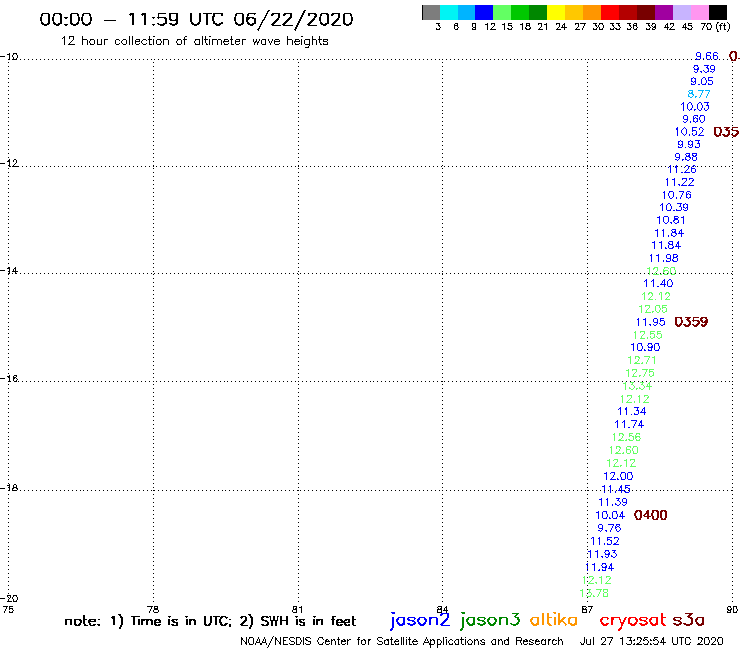Click the 9.39 wave height value
Screen dimensions: 740x650
[x=704, y=69]
